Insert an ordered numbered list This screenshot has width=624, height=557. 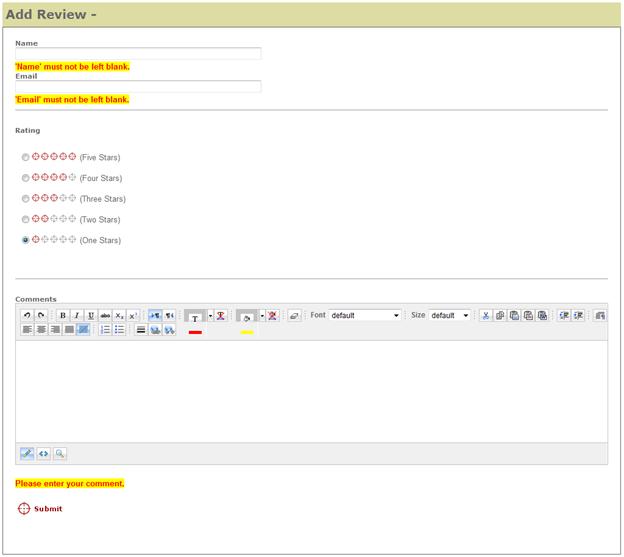point(105,329)
